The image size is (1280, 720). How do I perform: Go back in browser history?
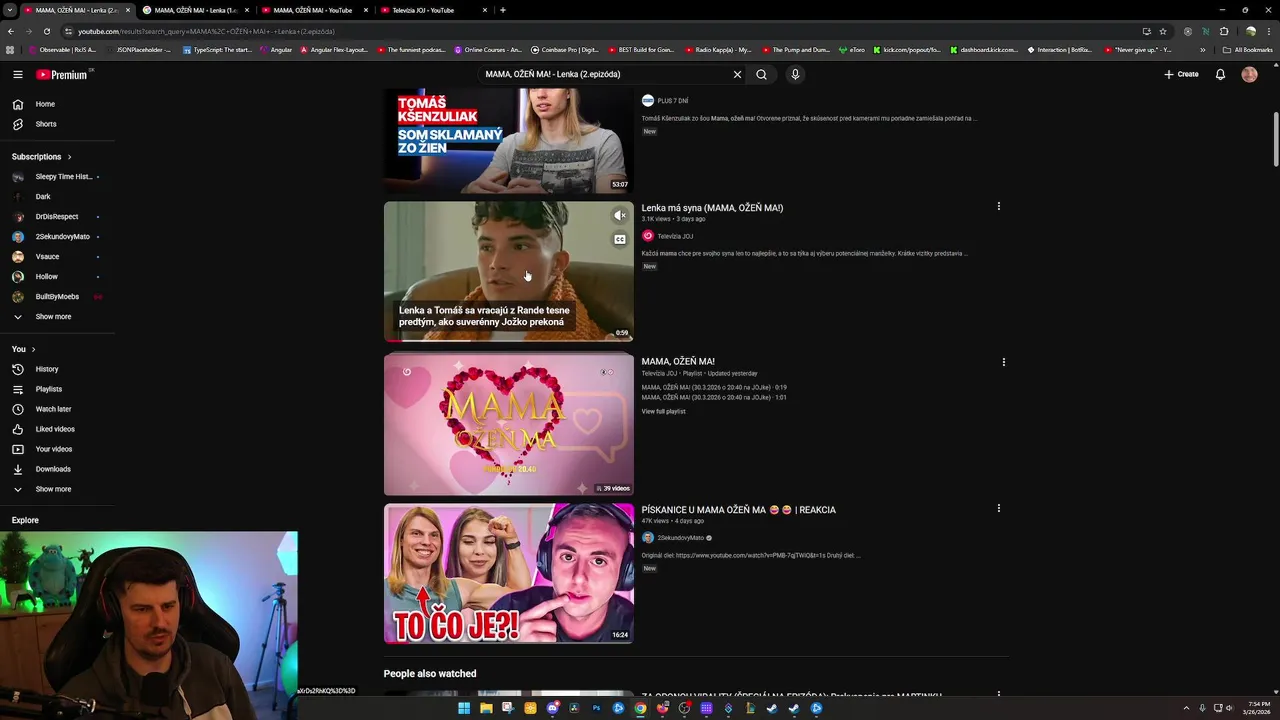[x=10, y=31]
